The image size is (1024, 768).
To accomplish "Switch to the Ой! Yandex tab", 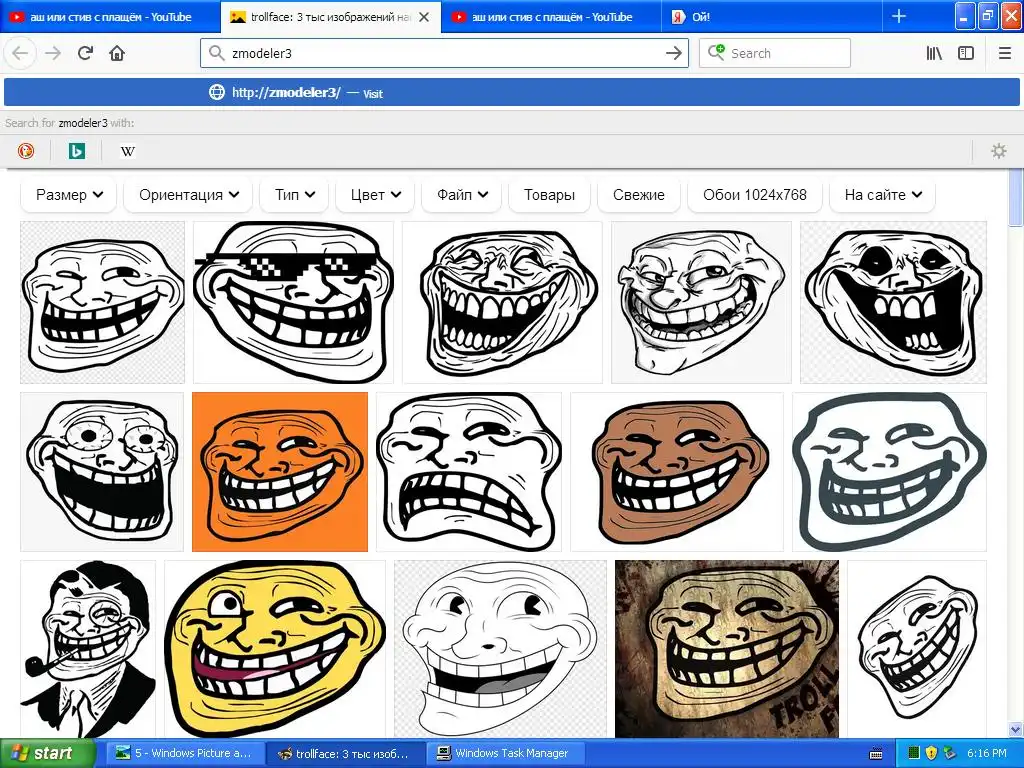I will (771, 17).
